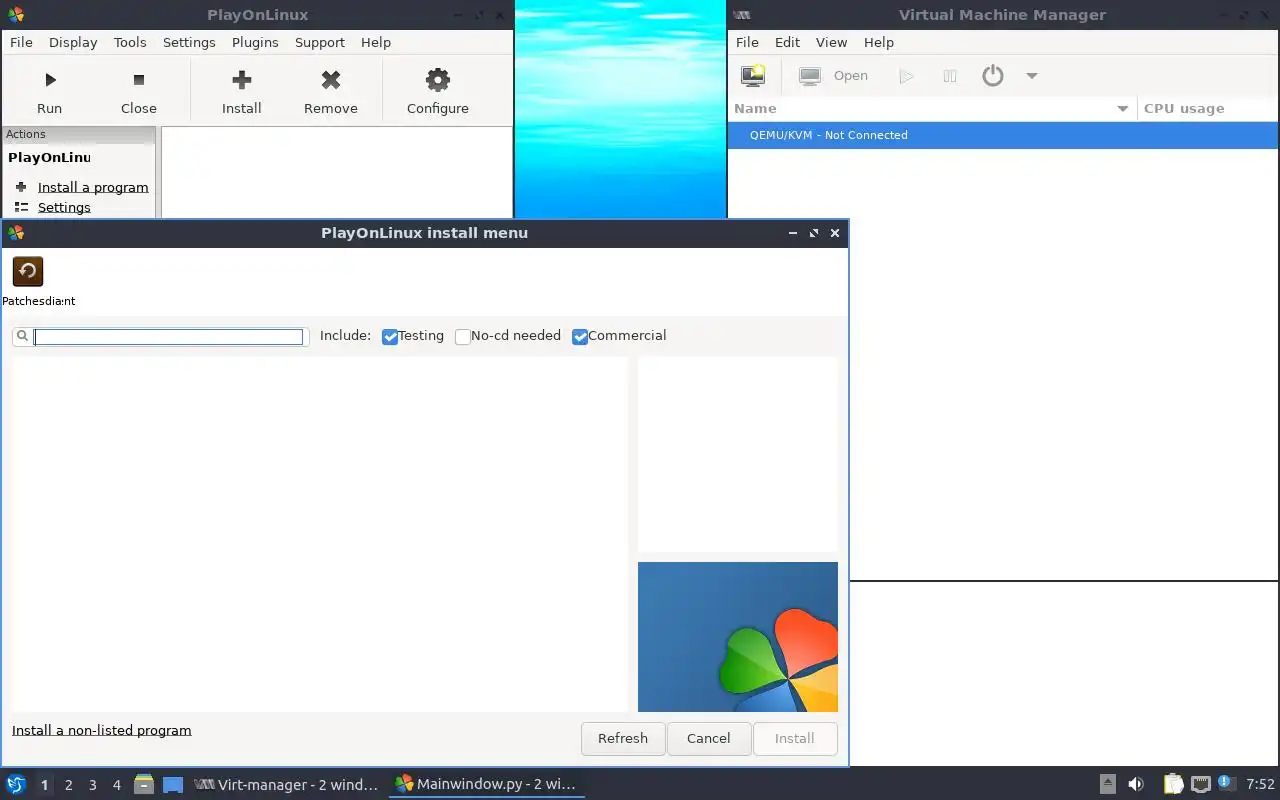Click the clock showing 7:52
The image size is (1280, 800).
(x=1261, y=785)
